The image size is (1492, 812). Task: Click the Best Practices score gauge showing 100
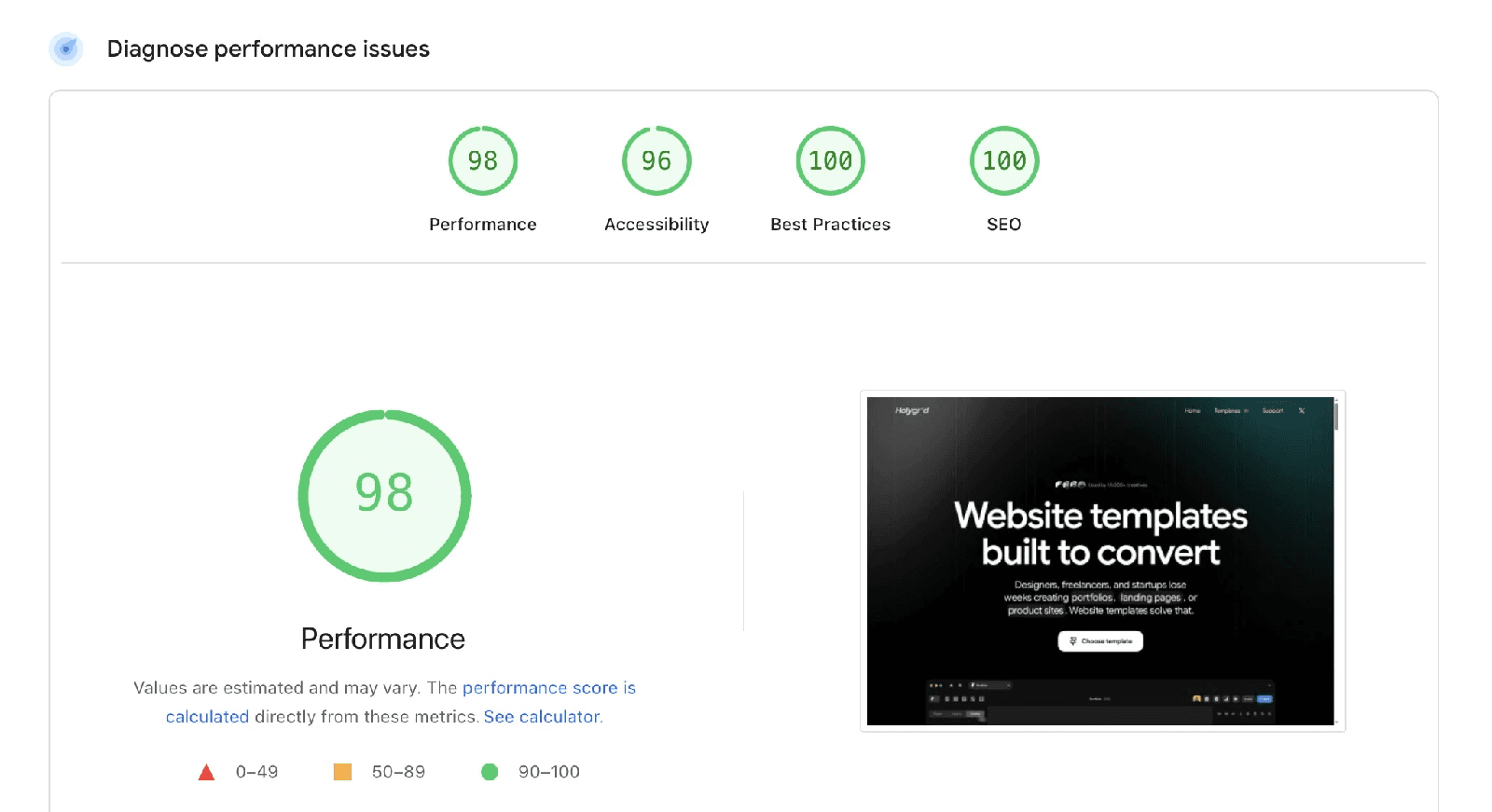click(x=830, y=160)
